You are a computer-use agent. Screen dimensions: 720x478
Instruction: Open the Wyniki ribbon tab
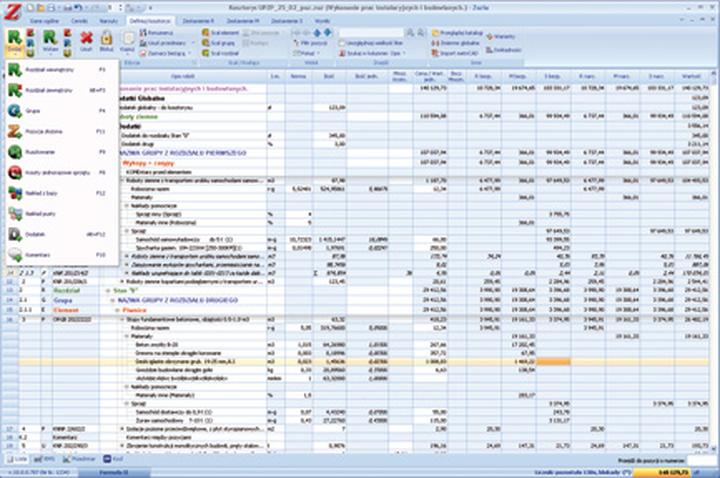[x=322, y=19]
